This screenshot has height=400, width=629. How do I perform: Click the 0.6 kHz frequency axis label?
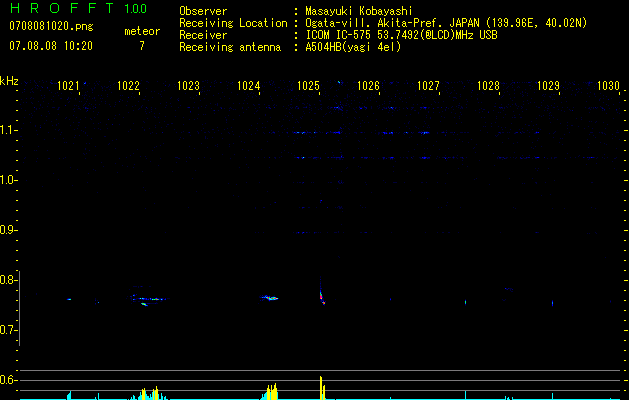click(8, 380)
